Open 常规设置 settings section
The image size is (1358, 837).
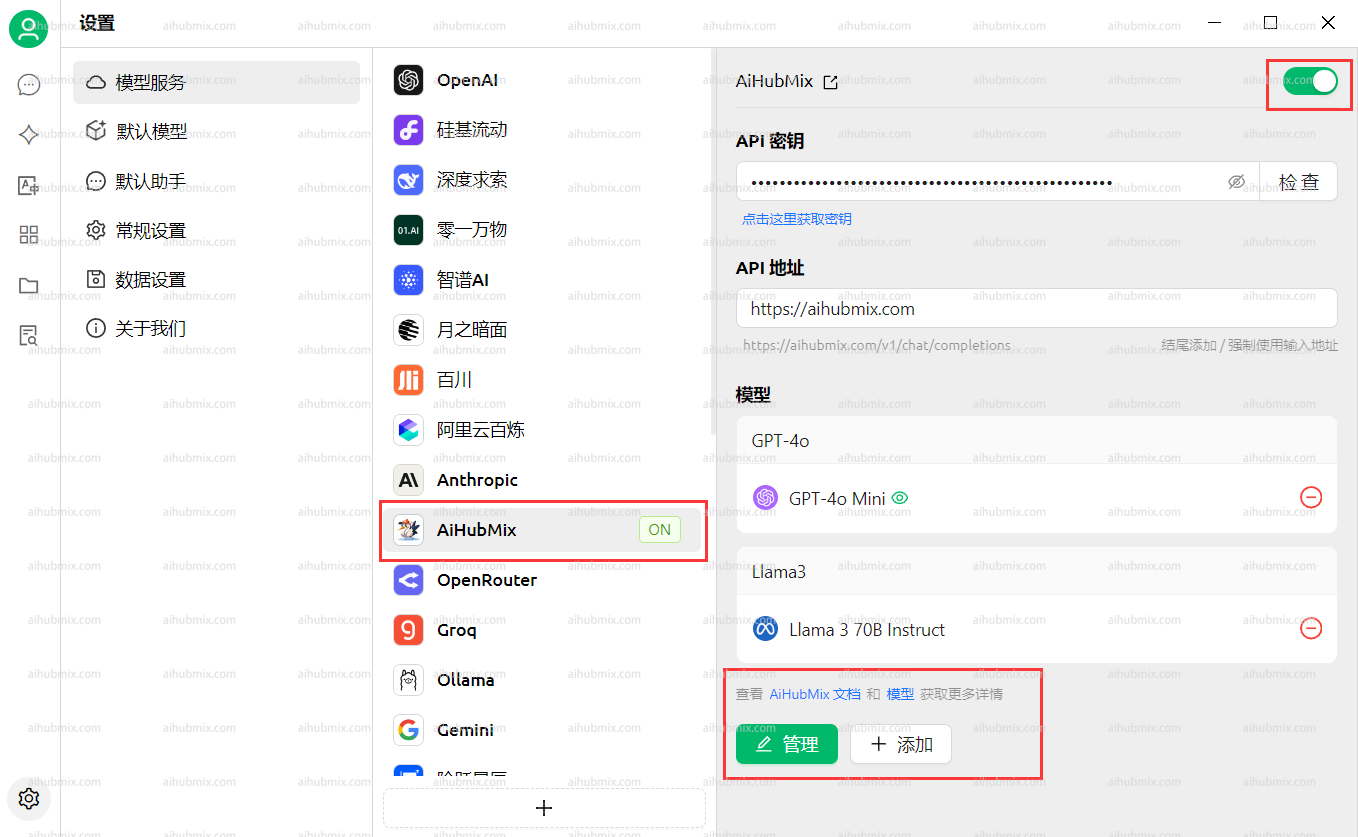tap(216, 230)
